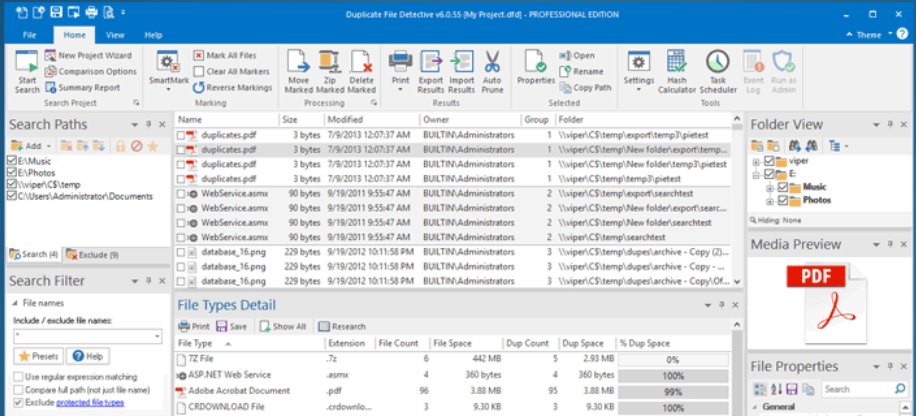This screenshot has width=916, height=418.
Task: Open the File menu tab
Action: [29, 35]
